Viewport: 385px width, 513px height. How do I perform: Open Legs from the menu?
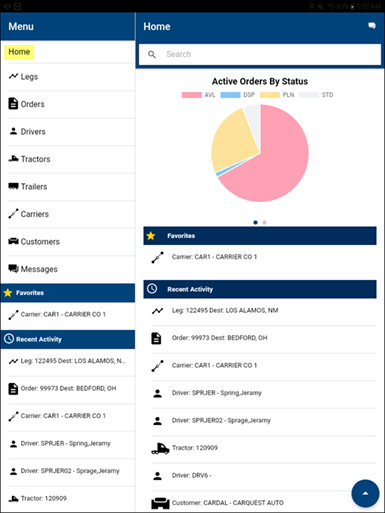pos(68,77)
